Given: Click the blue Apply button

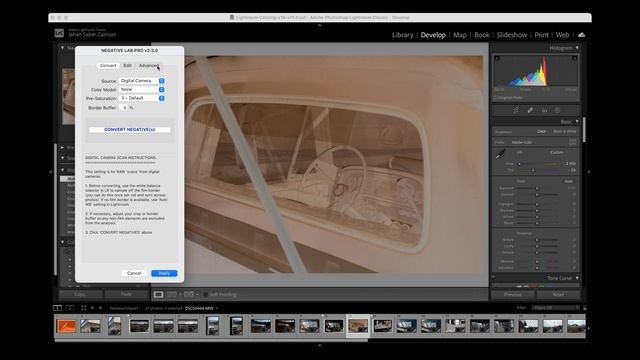Looking at the screenshot, I should 164,273.
